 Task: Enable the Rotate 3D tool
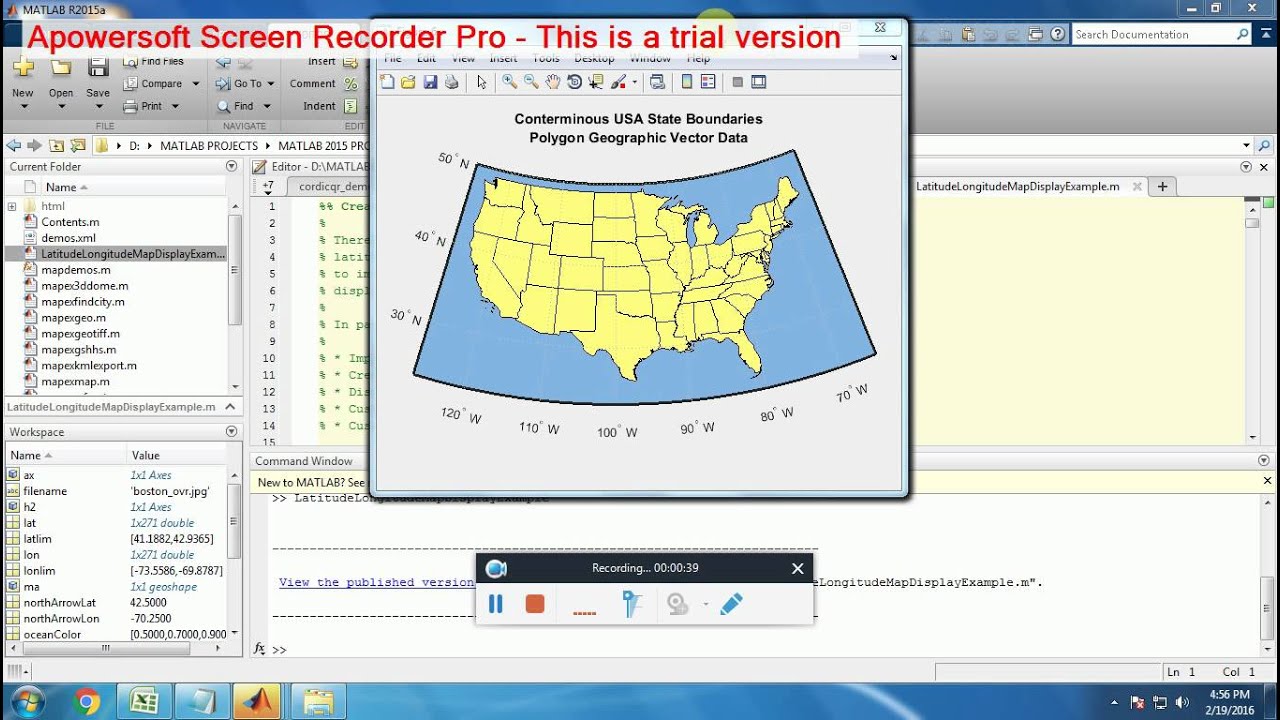pos(575,82)
